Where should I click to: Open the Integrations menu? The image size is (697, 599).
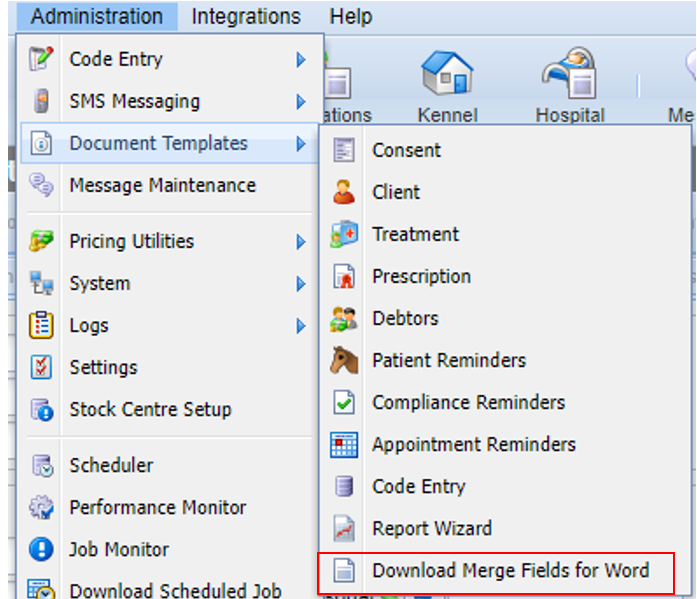246,17
